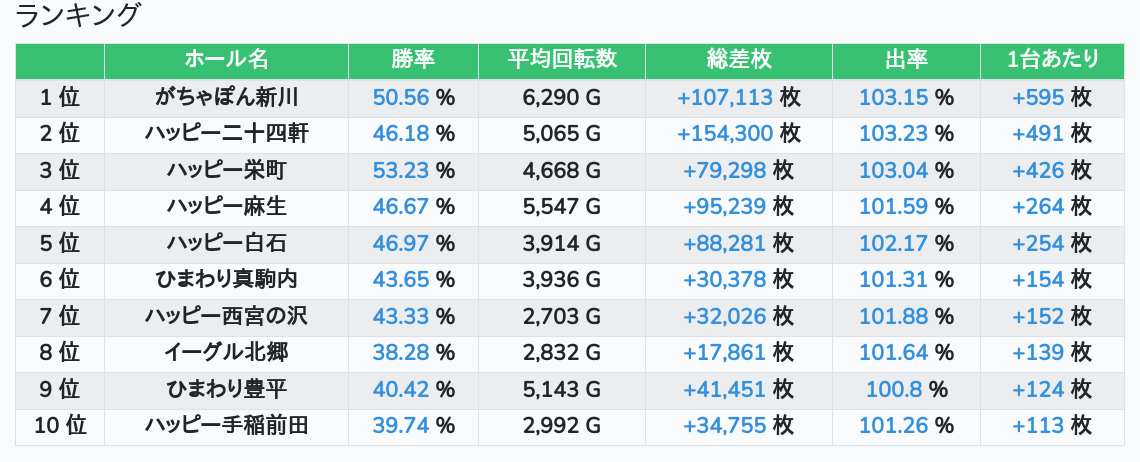Viewport: 1140px width, 462px height.
Task: Select ひまわり真駒内 hall entry
Action: (226, 279)
